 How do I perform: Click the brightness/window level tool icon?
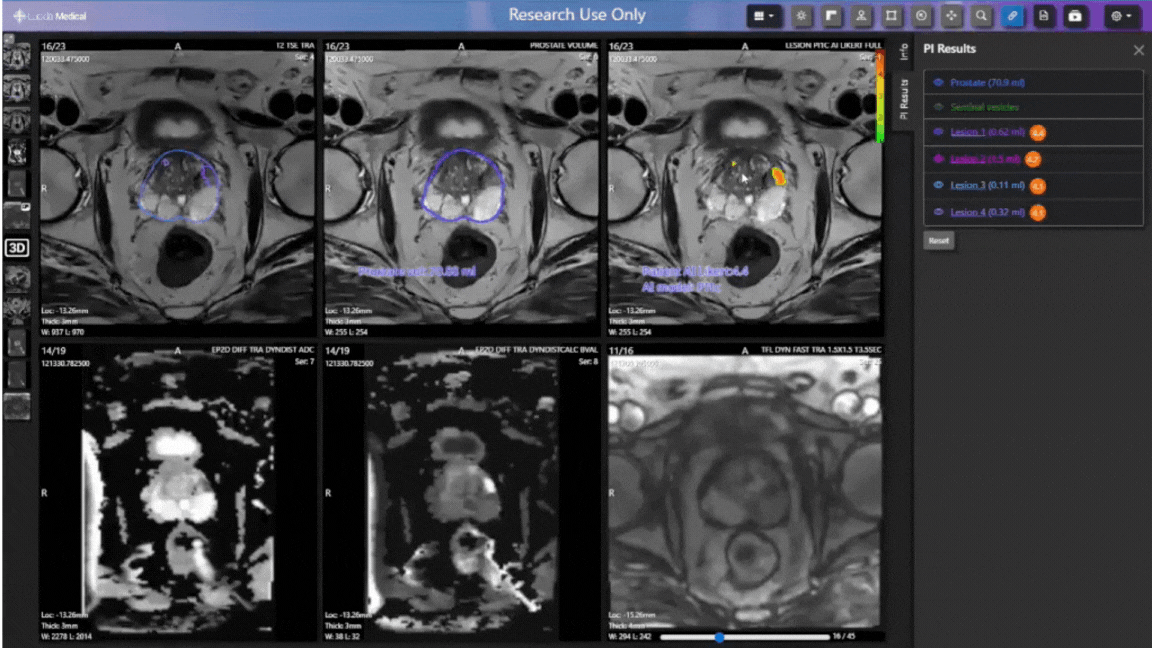(x=801, y=16)
